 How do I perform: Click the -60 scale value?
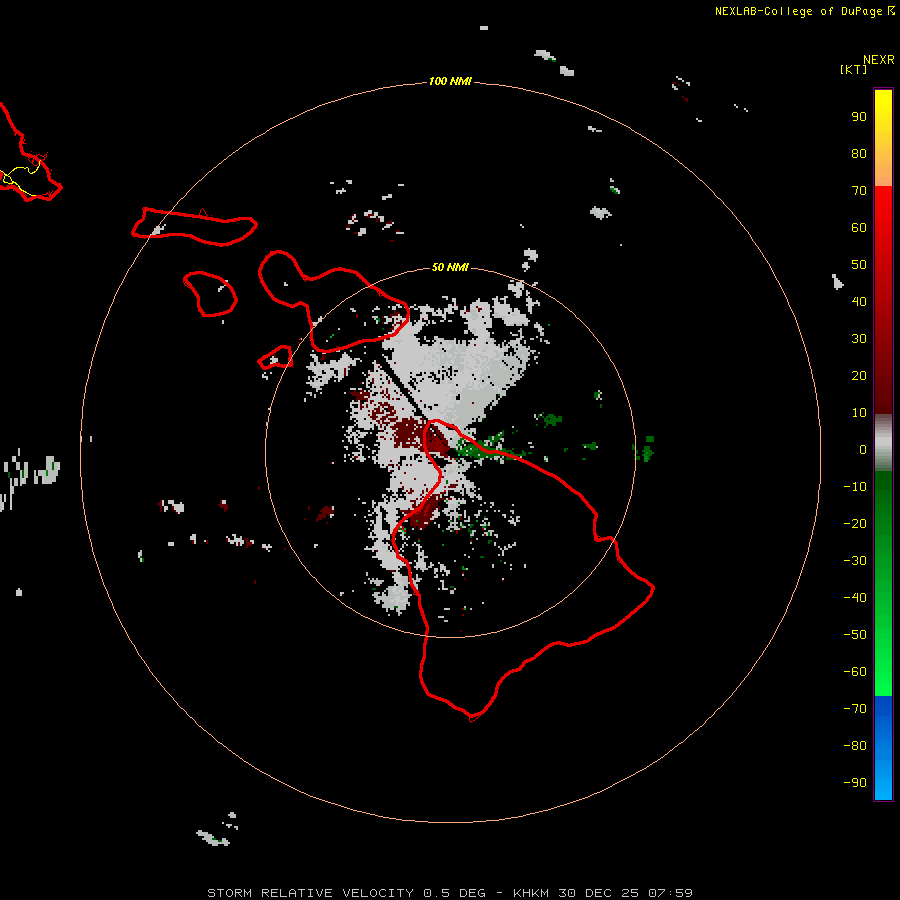(x=855, y=672)
